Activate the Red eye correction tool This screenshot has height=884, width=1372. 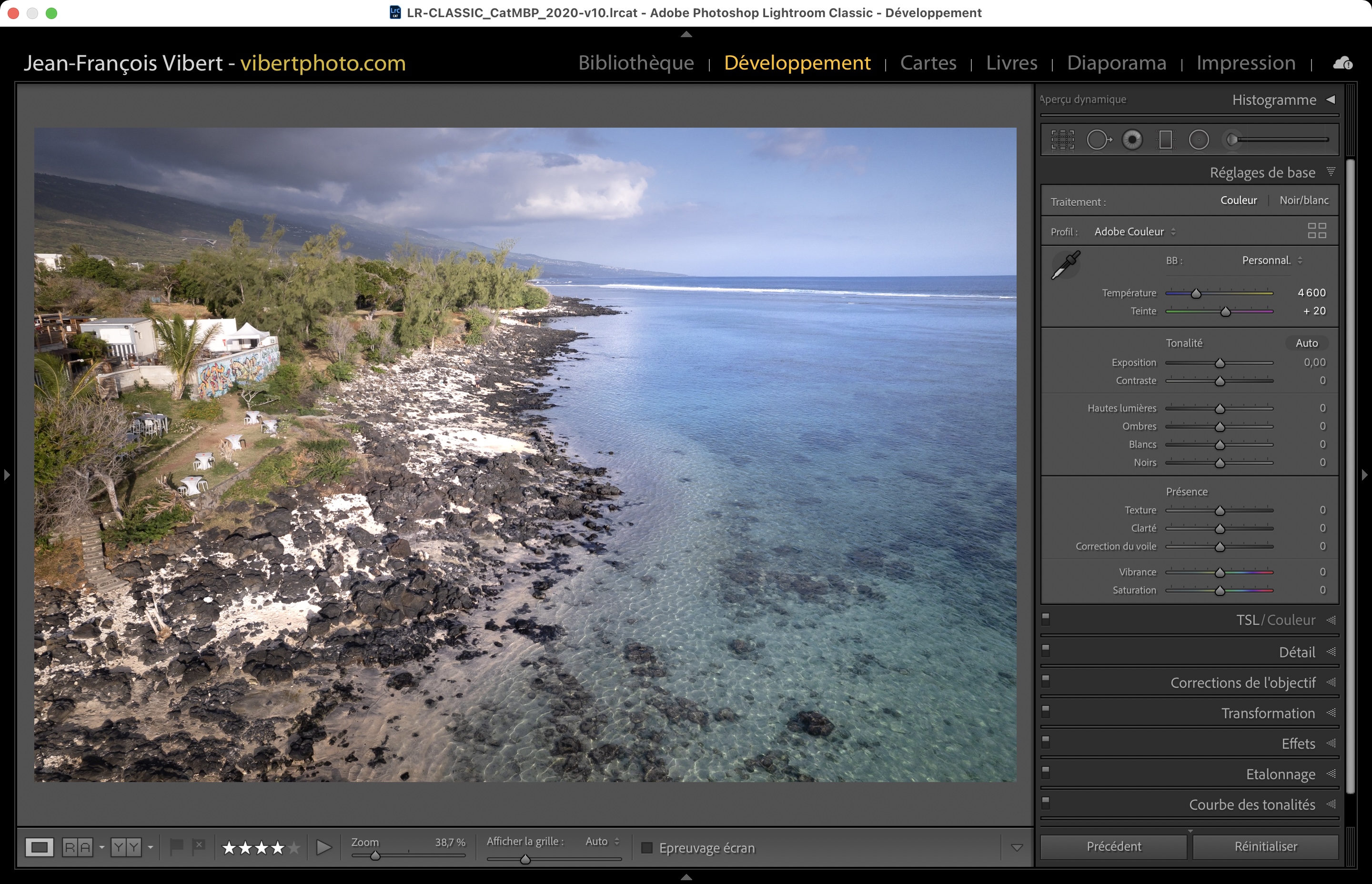pos(1132,140)
